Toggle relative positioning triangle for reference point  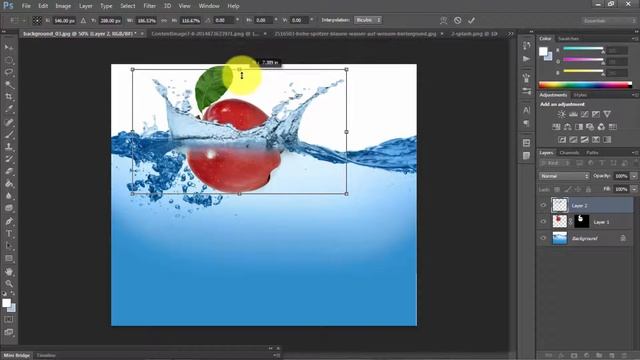click(x=83, y=20)
